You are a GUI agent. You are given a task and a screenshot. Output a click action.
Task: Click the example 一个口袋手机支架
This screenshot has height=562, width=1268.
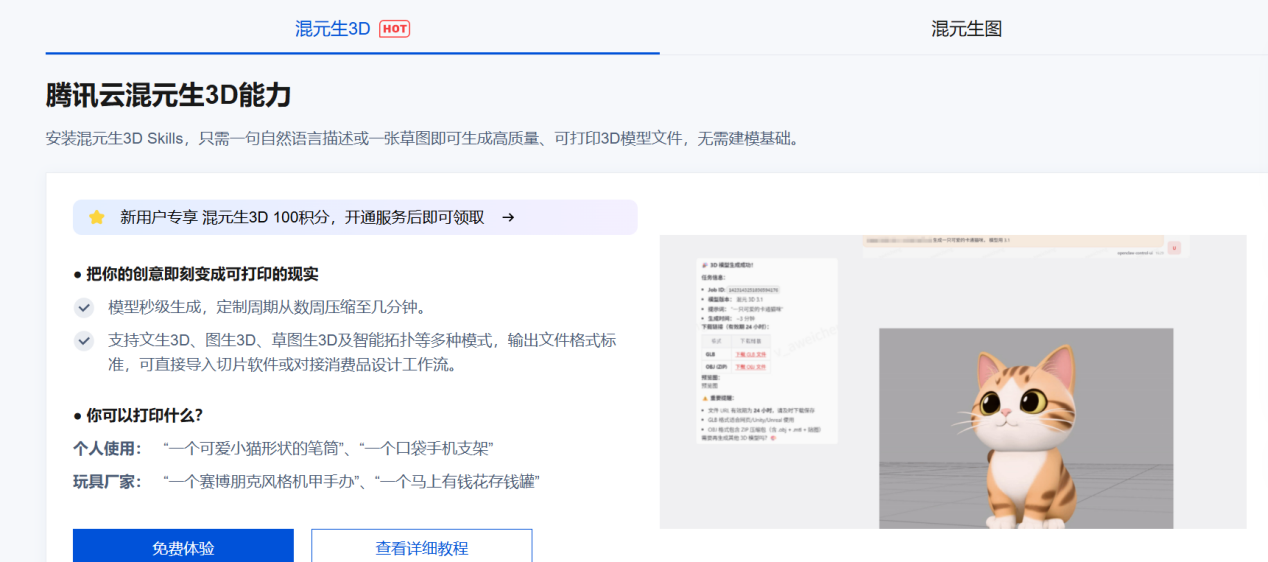pos(427,448)
